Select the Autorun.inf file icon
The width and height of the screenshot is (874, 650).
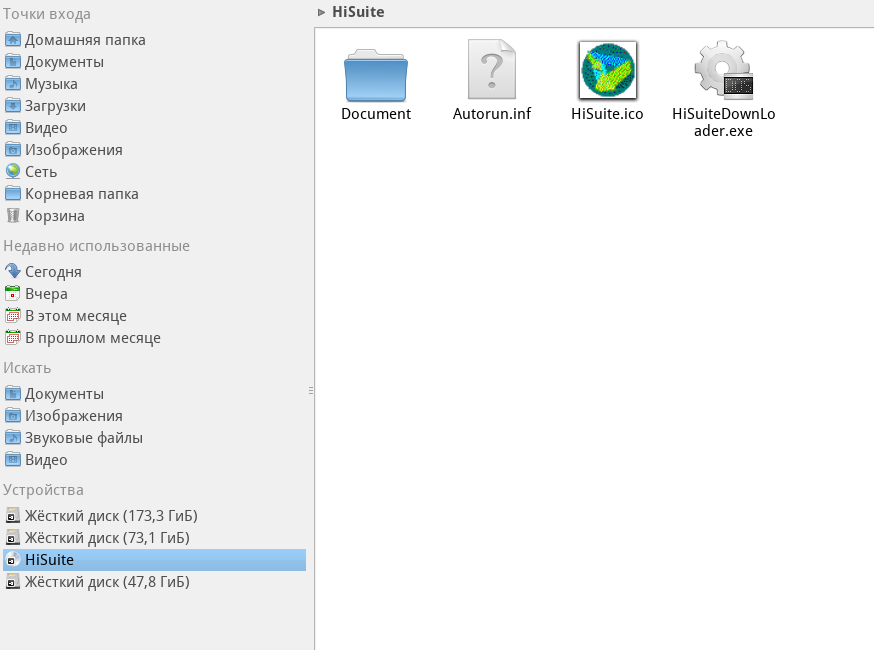click(492, 69)
